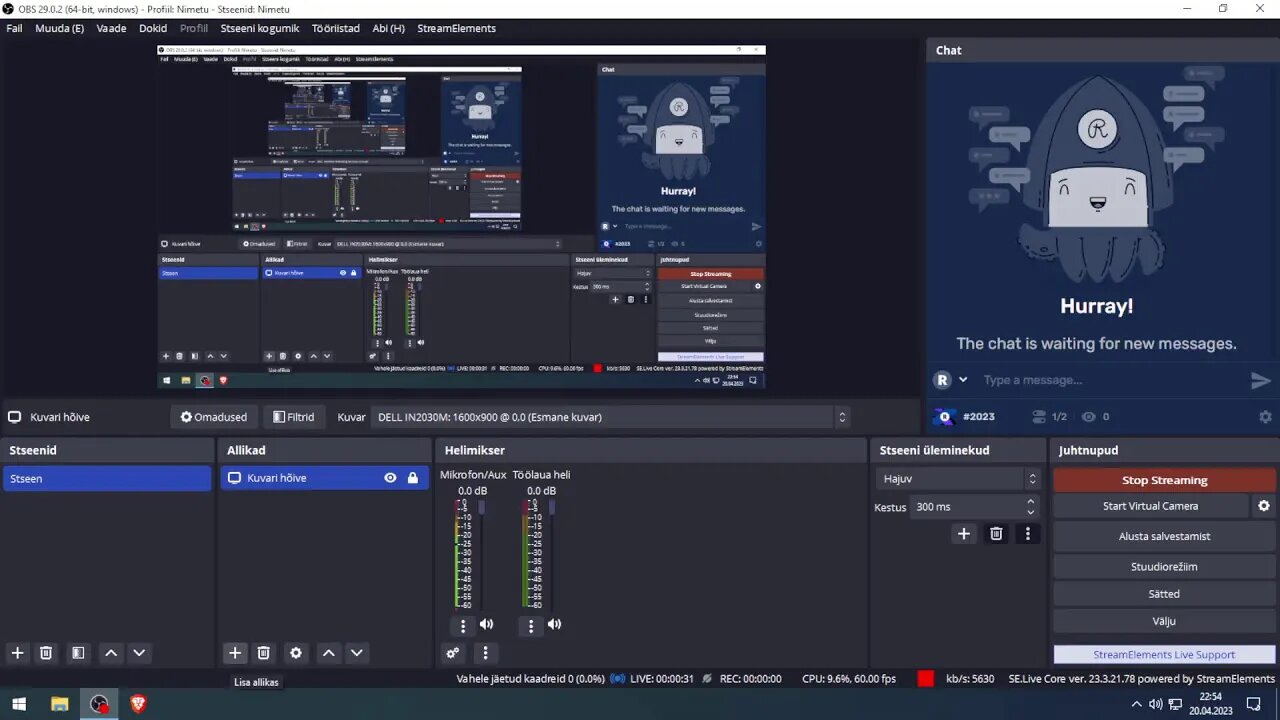Select the Stseen scene row
The width and height of the screenshot is (1280, 720).
tap(107, 478)
